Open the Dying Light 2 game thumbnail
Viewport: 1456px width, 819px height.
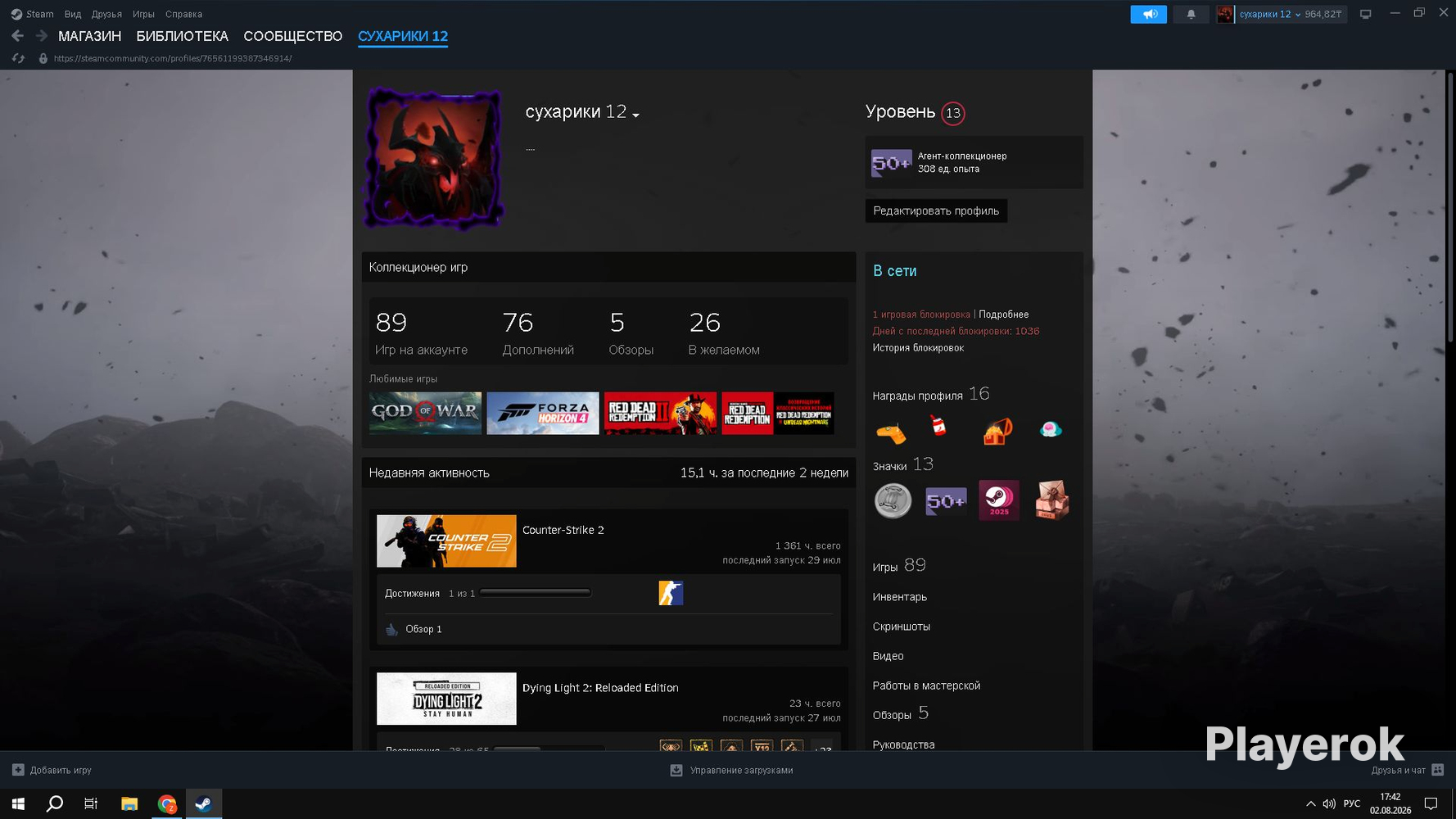click(446, 699)
